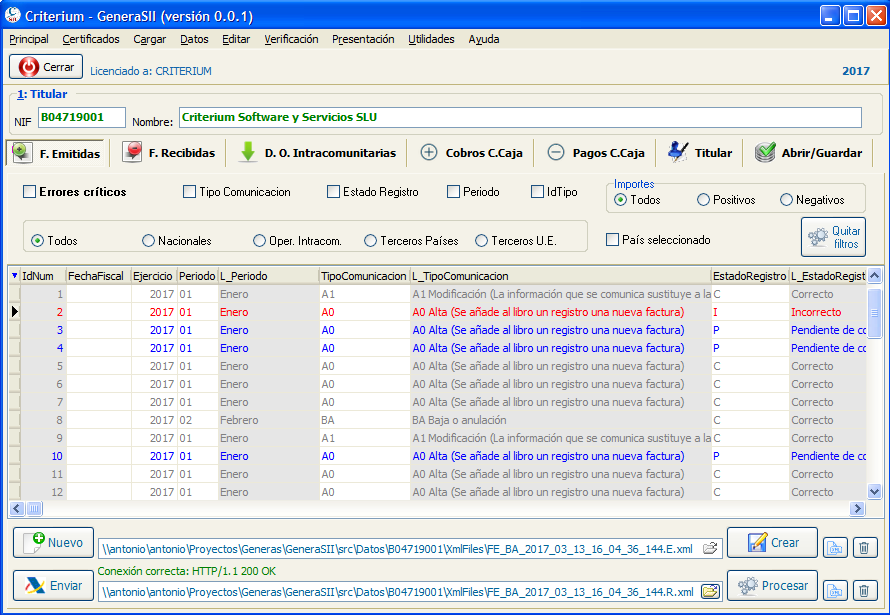Click the TipoComunicacion column header
Viewport: 890px width, 615px height.
(x=364, y=276)
